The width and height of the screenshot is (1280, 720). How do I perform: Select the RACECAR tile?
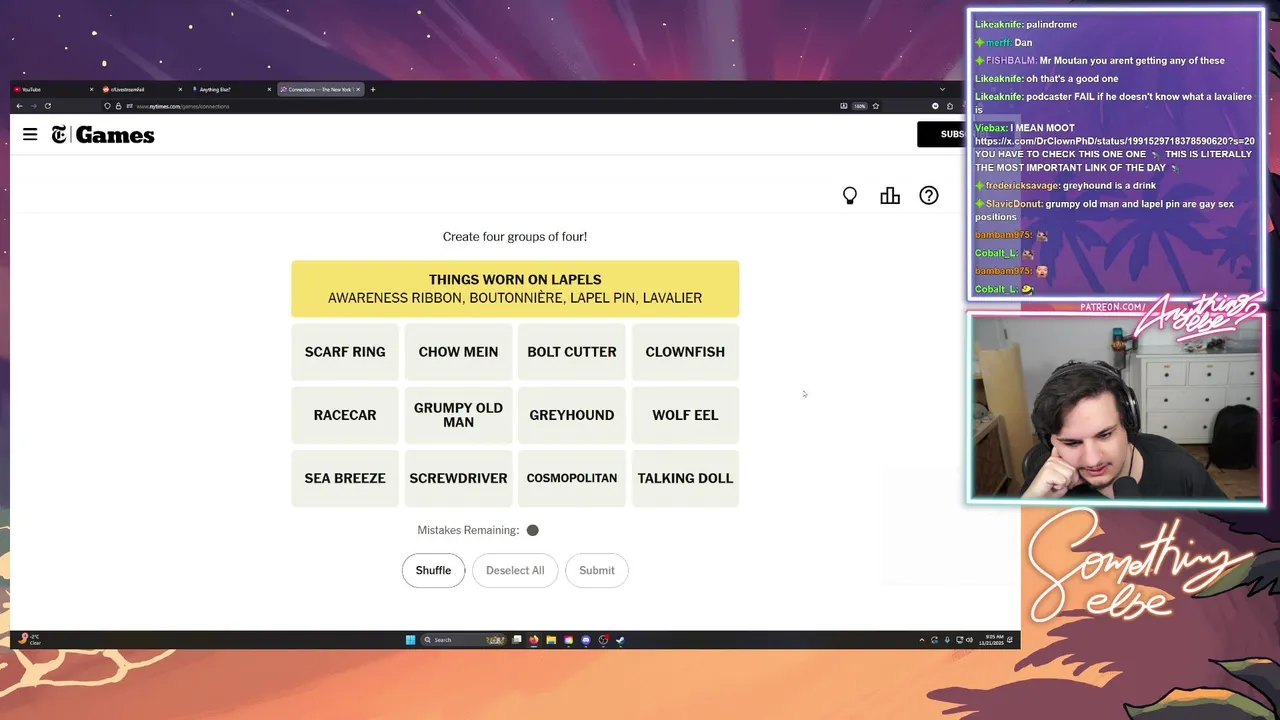tap(345, 415)
